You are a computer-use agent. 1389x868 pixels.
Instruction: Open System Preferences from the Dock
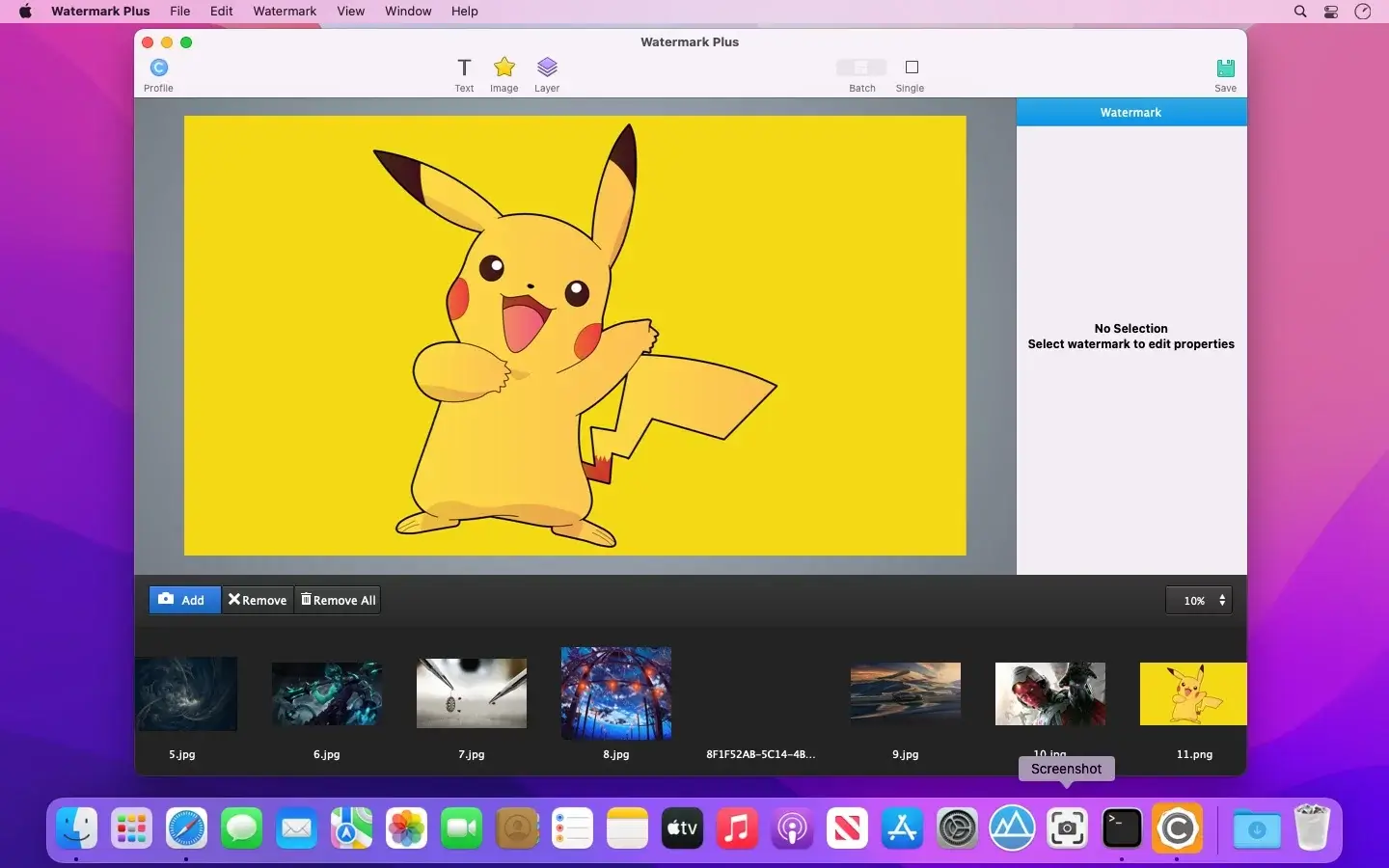[957, 828]
